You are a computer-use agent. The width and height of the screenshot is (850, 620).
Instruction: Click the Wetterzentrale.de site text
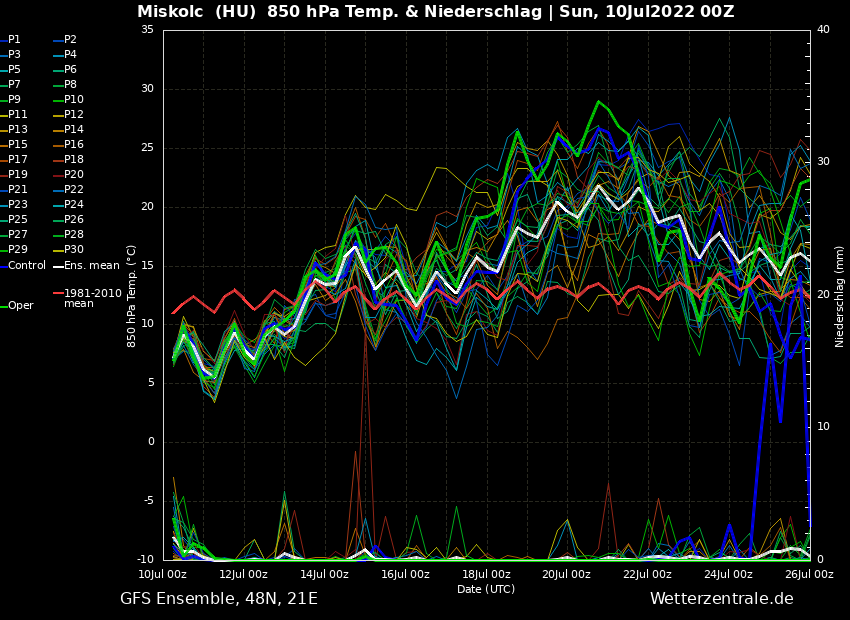point(721,599)
